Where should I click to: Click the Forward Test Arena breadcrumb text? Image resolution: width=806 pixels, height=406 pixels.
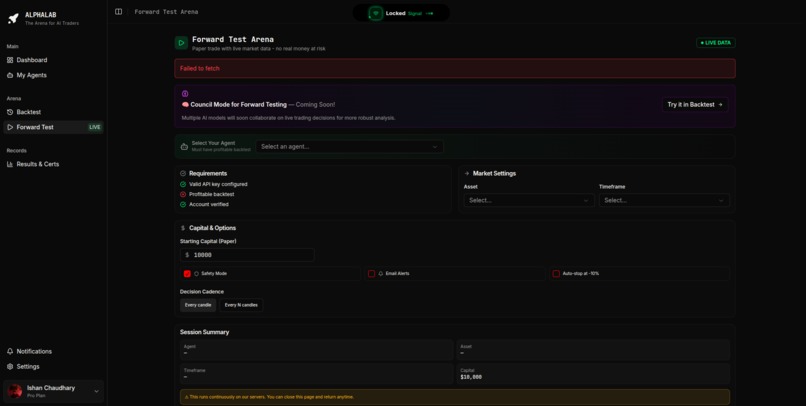166,12
